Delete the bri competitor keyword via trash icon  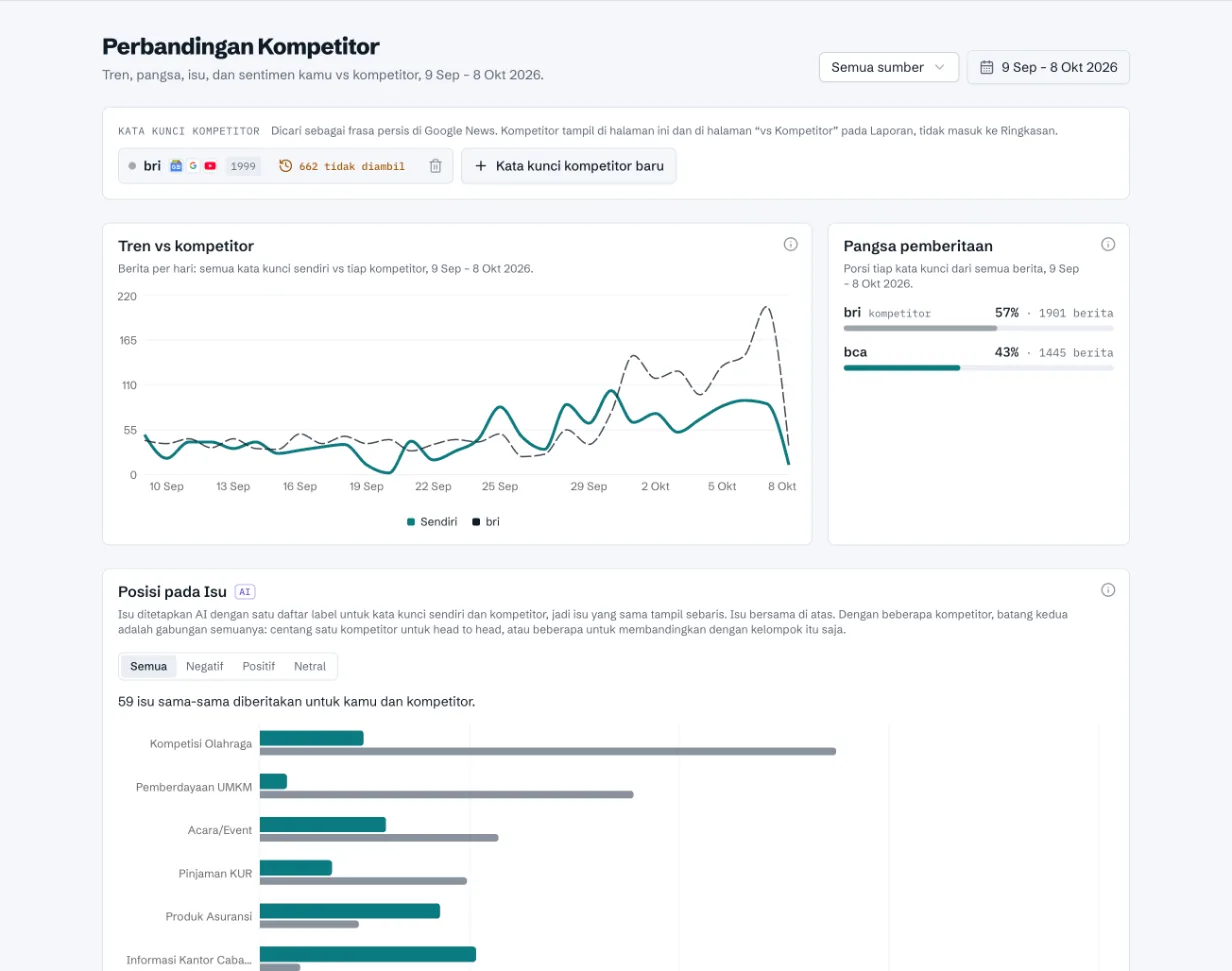[435, 166]
